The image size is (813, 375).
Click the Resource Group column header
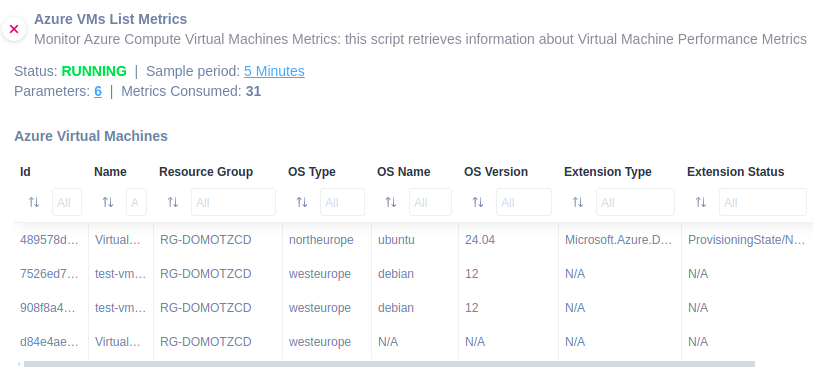coord(206,172)
